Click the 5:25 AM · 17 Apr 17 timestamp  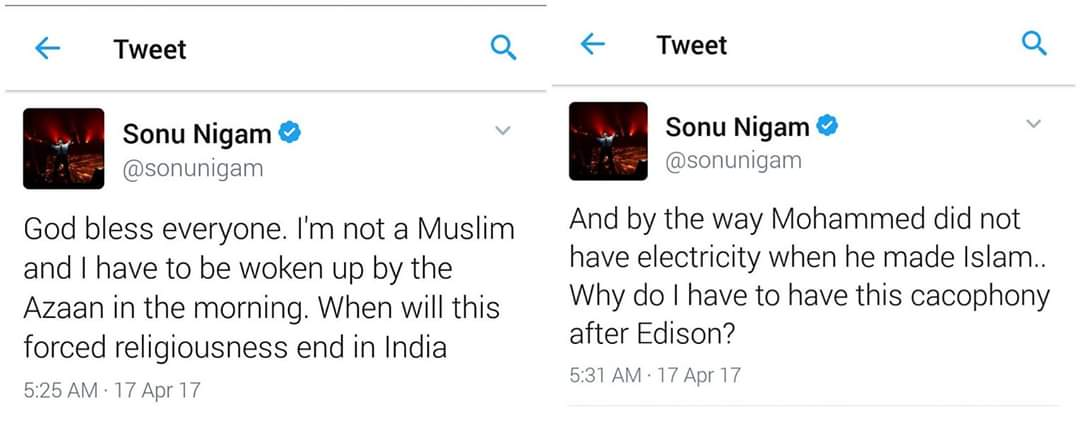(111, 390)
